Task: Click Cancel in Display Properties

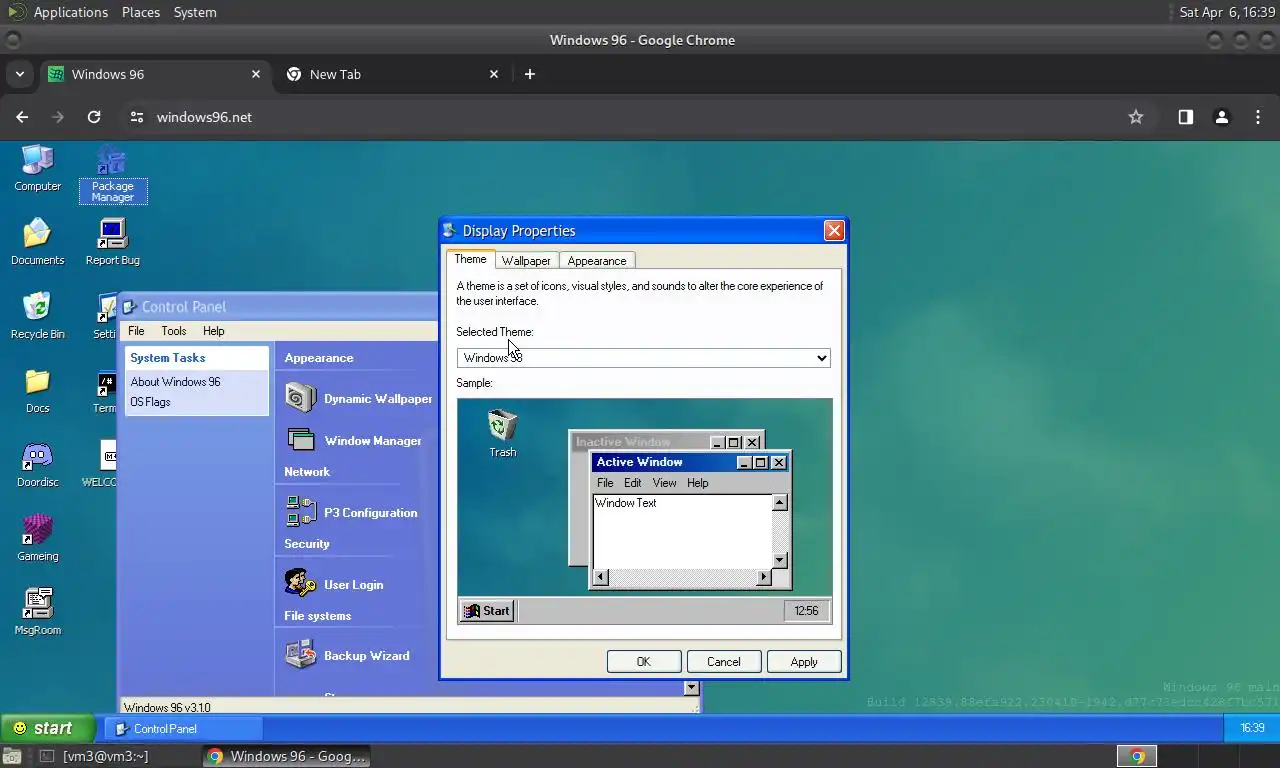Action: [x=724, y=662]
